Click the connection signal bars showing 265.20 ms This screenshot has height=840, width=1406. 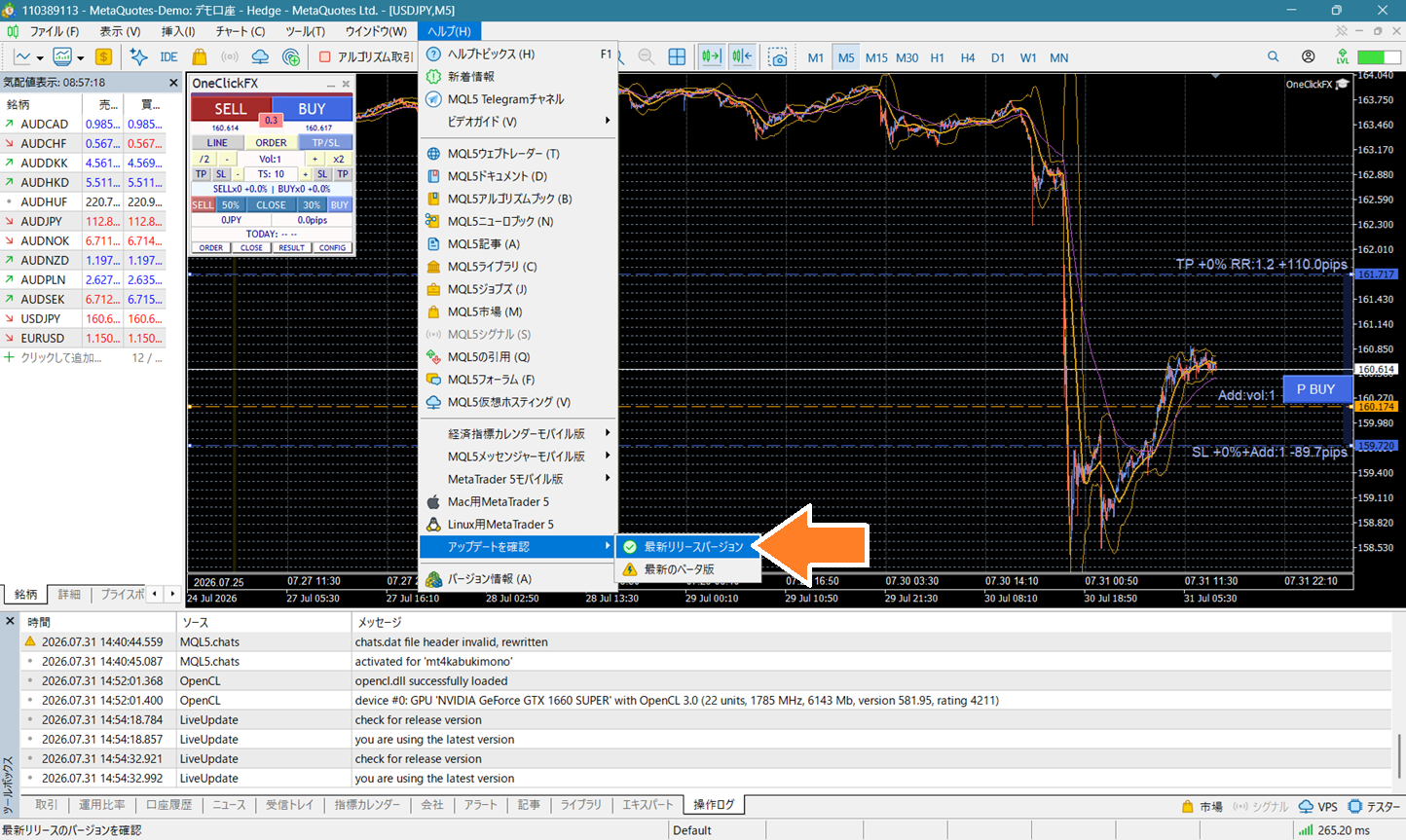pos(1305,830)
